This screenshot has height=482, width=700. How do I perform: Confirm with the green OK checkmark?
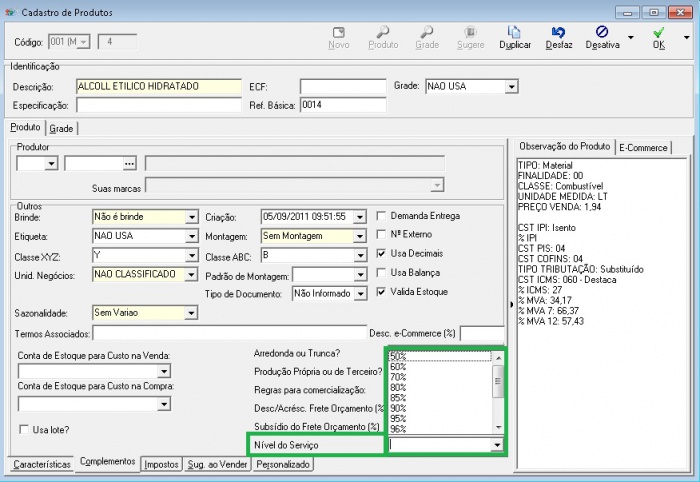(658, 37)
